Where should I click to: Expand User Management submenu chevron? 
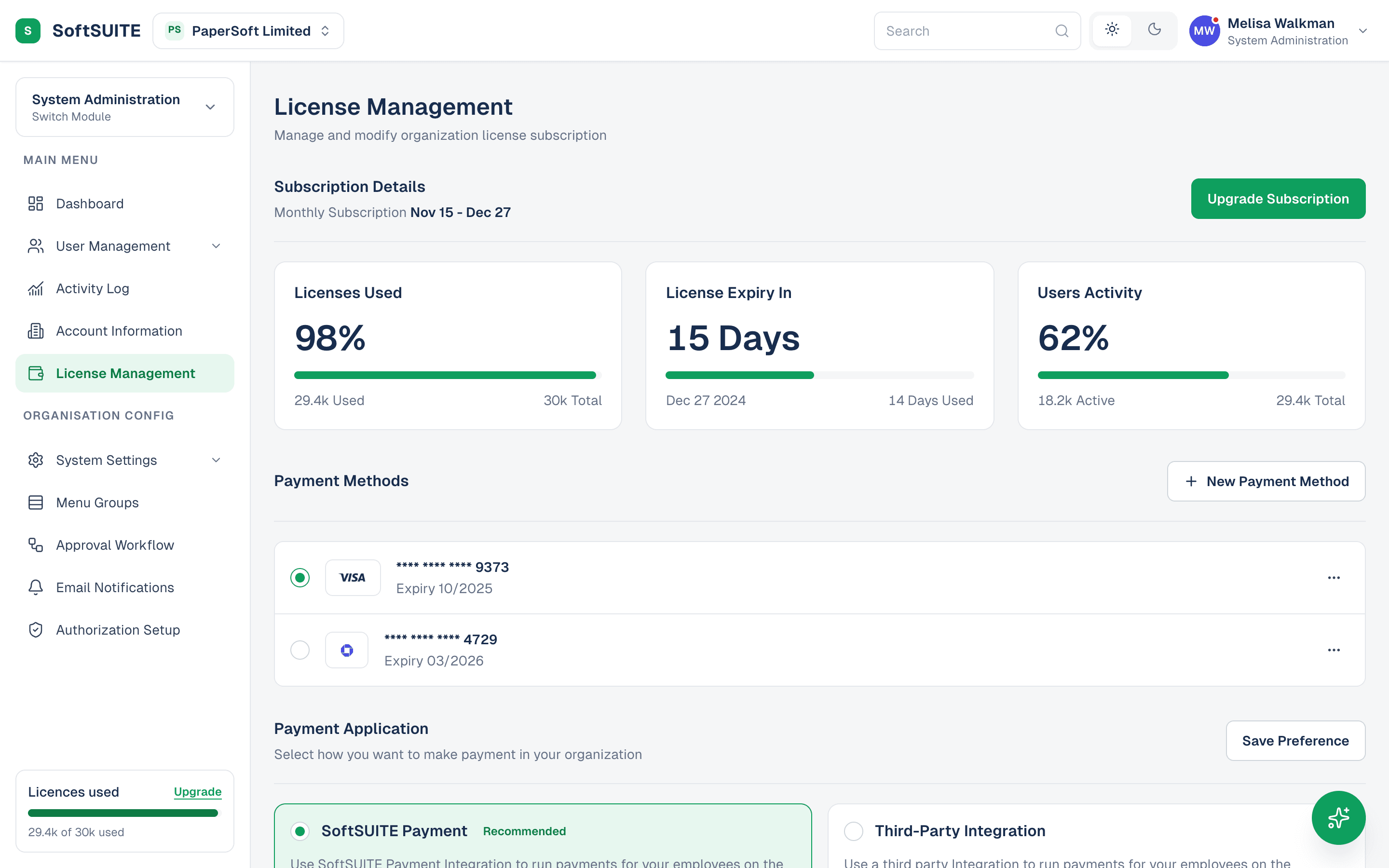(216, 246)
